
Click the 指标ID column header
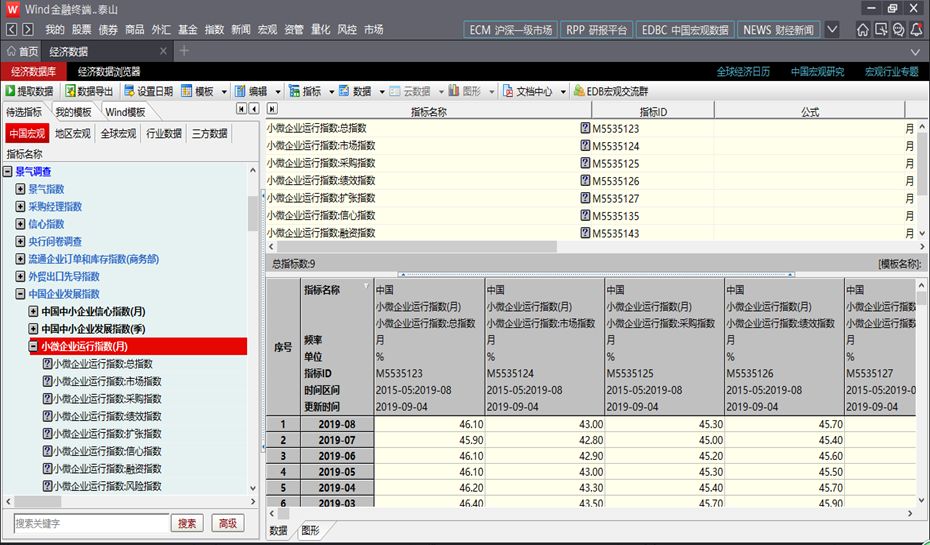pos(653,111)
